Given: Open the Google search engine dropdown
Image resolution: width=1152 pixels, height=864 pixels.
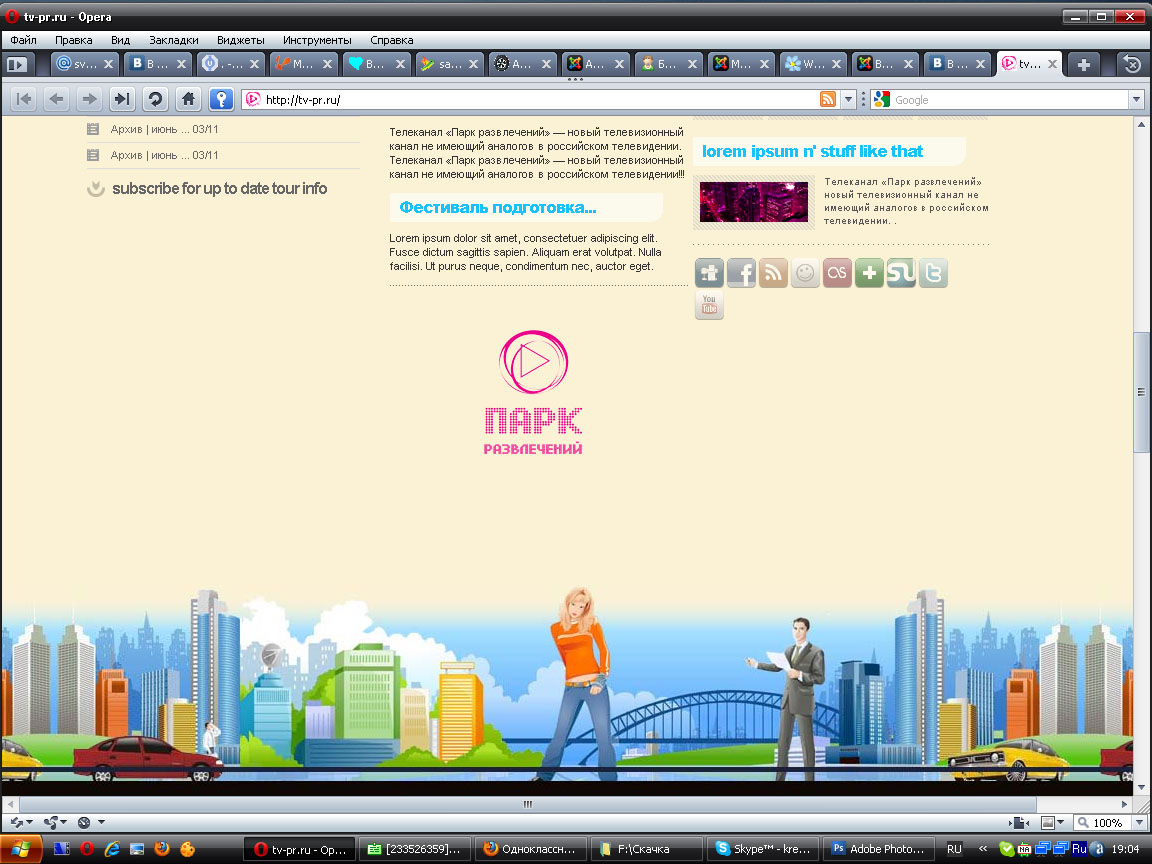Looking at the screenshot, I should pyautogui.click(x=1137, y=99).
